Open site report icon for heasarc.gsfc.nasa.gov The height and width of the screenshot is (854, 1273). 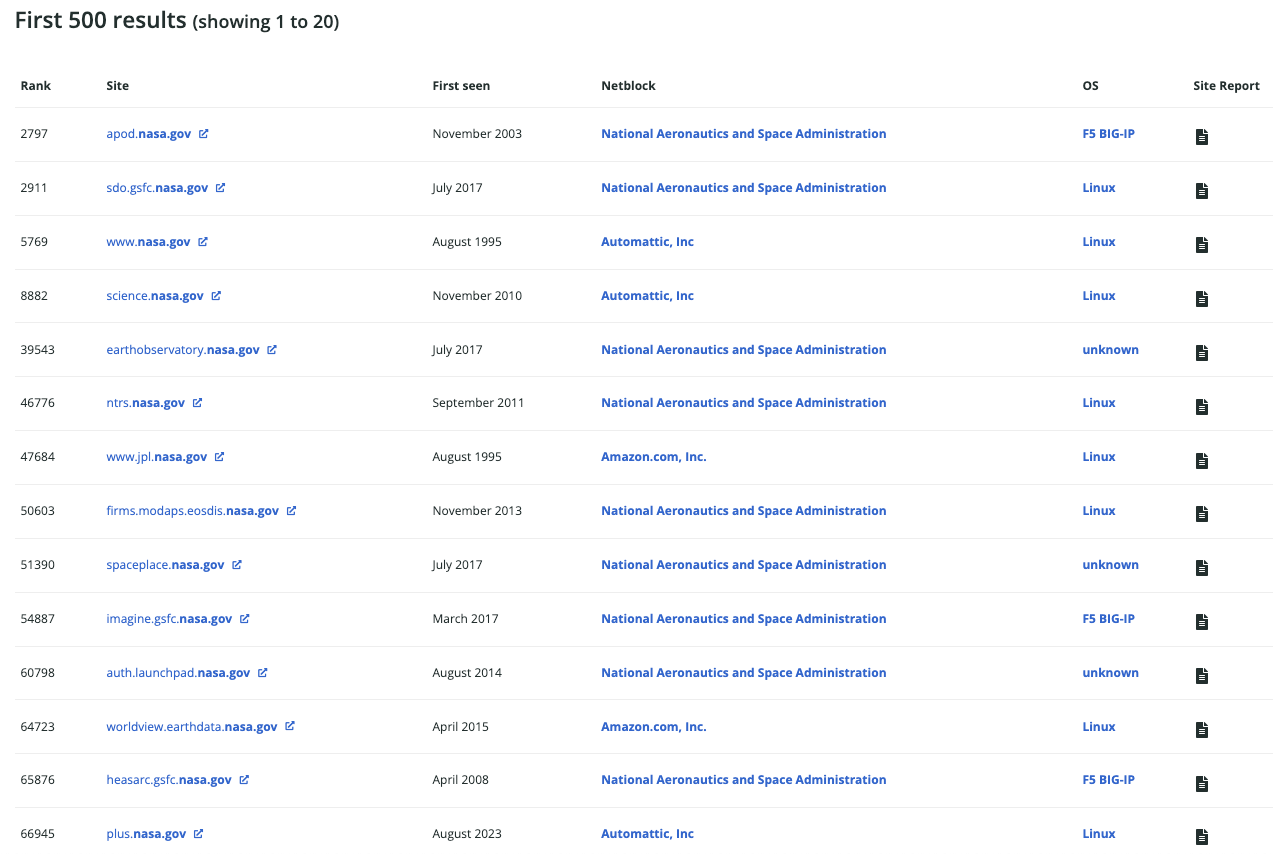coord(1202,784)
